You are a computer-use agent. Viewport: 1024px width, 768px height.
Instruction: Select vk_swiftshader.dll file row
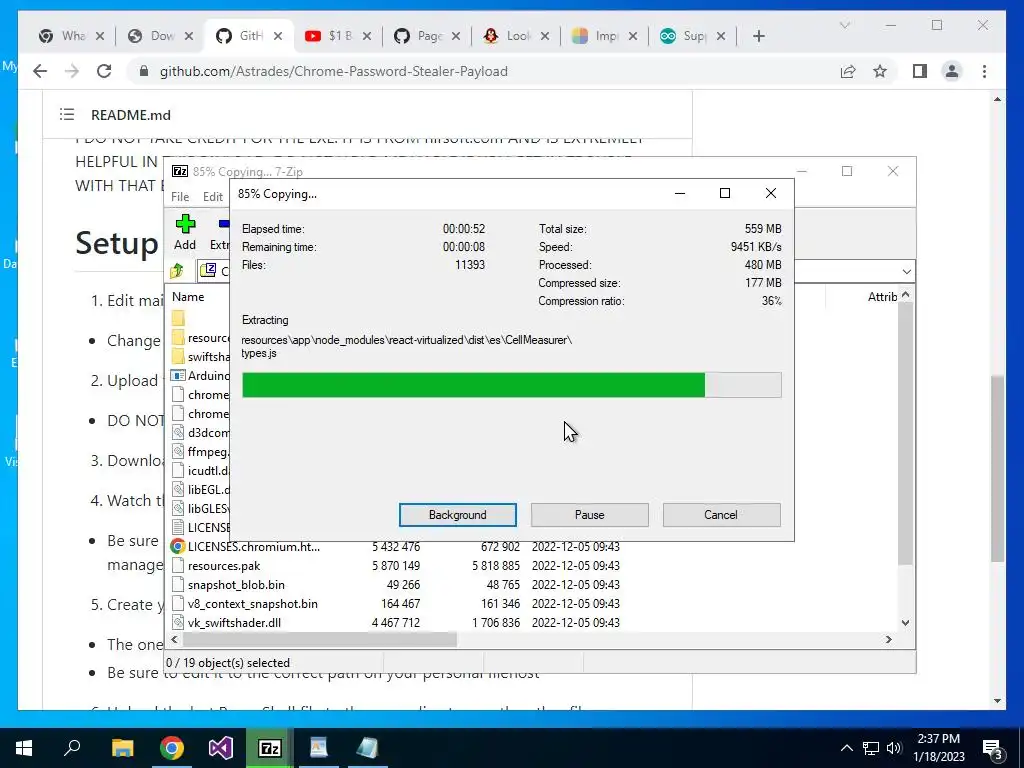pyautogui.click(x=395, y=622)
